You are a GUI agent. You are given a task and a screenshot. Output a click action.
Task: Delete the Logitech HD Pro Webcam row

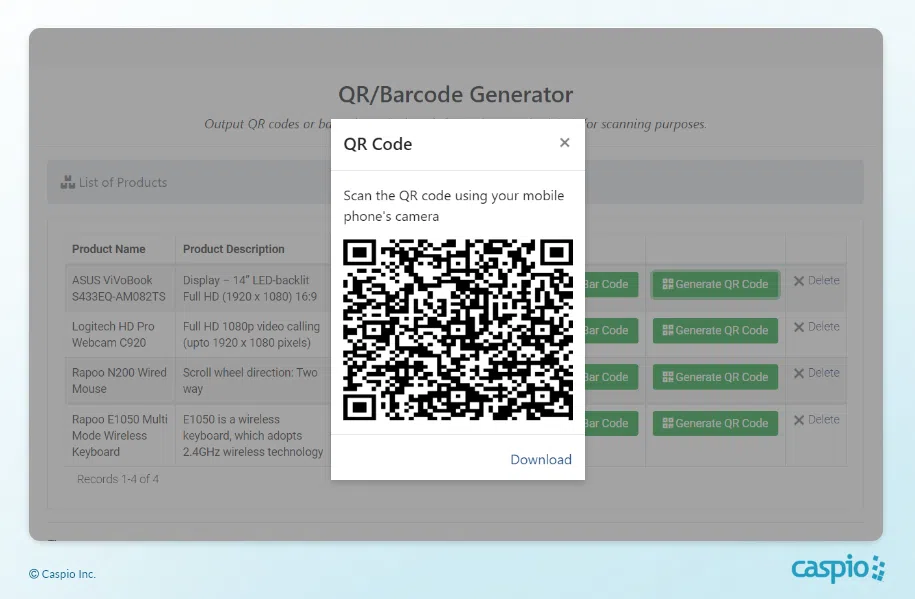pos(816,327)
